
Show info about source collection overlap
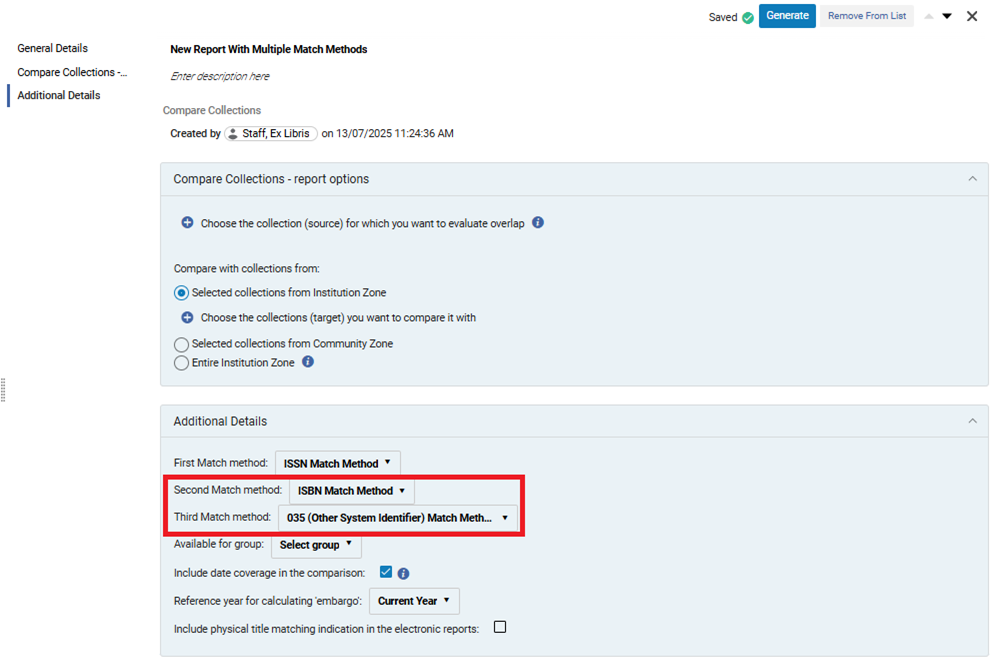538,223
